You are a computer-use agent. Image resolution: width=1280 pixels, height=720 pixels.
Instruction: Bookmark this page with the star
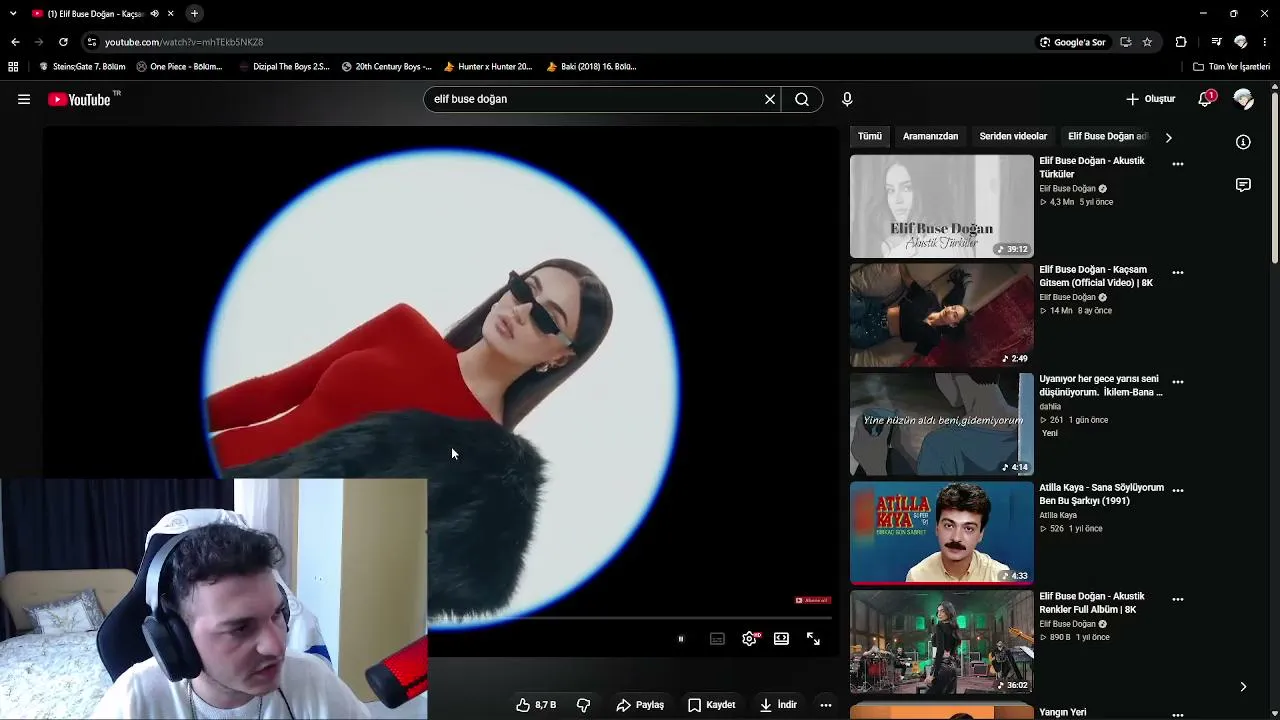1147,42
